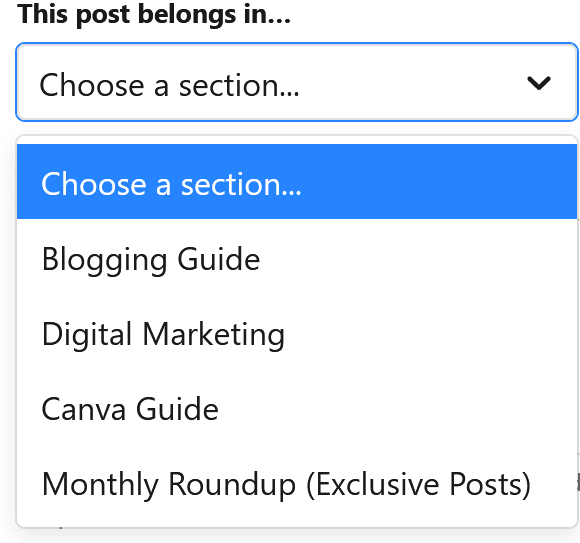Viewport: 580px width, 543px height.
Task: Open the Choose a section combo box
Action: 297,82
